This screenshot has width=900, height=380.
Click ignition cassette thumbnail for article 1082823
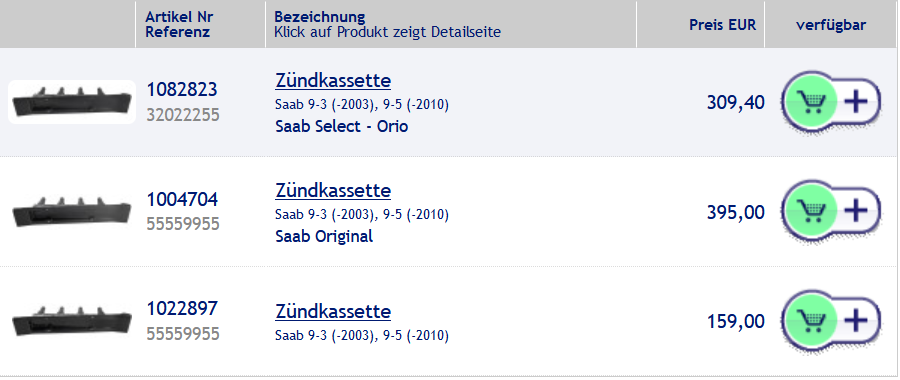point(72,102)
